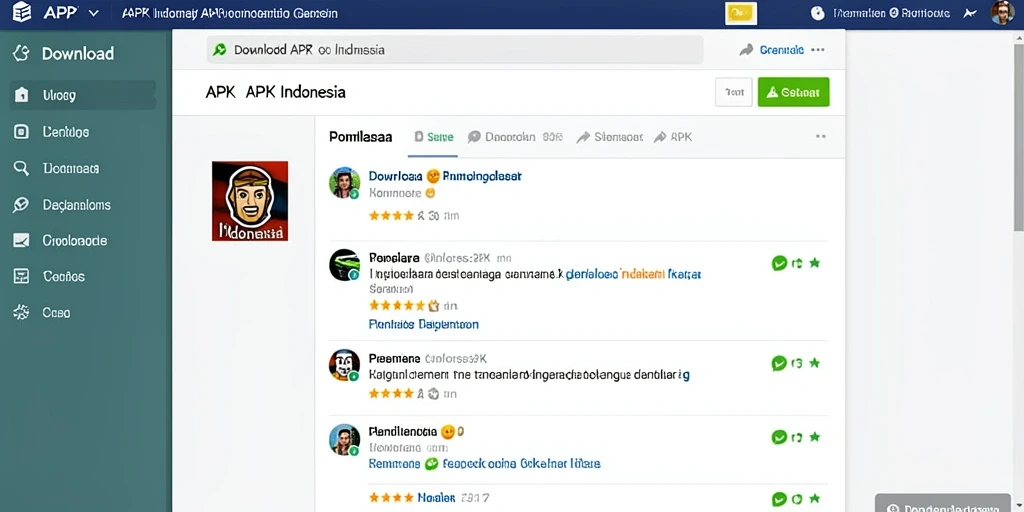This screenshot has height=512, width=1024.
Task: Select the first sidebar item with home icon
Action: pyautogui.click(x=83, y=95)
